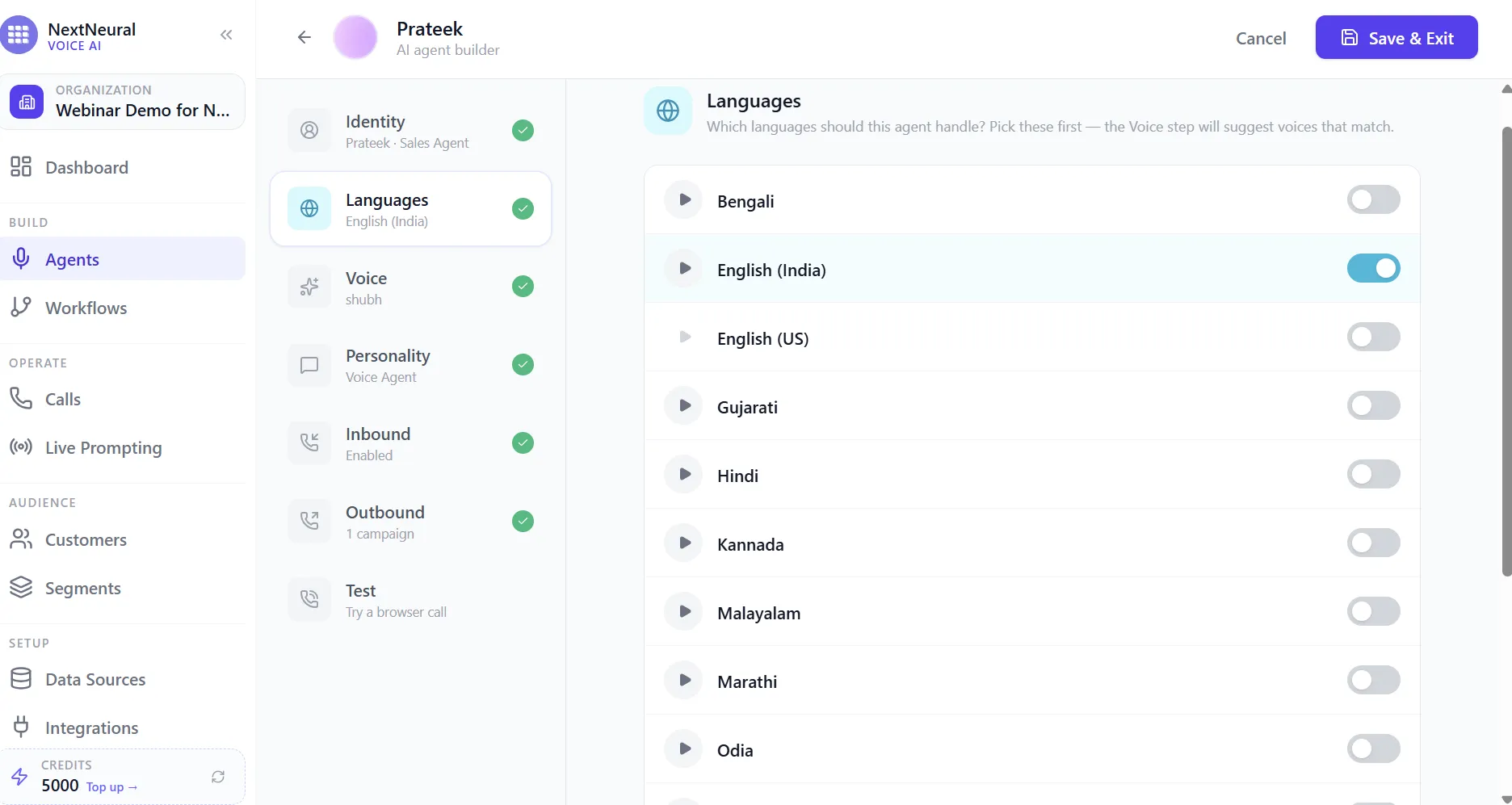Viewport: 1512px width, 805px height.
Task: Open Segments page
Action: (x=123, y=588)
